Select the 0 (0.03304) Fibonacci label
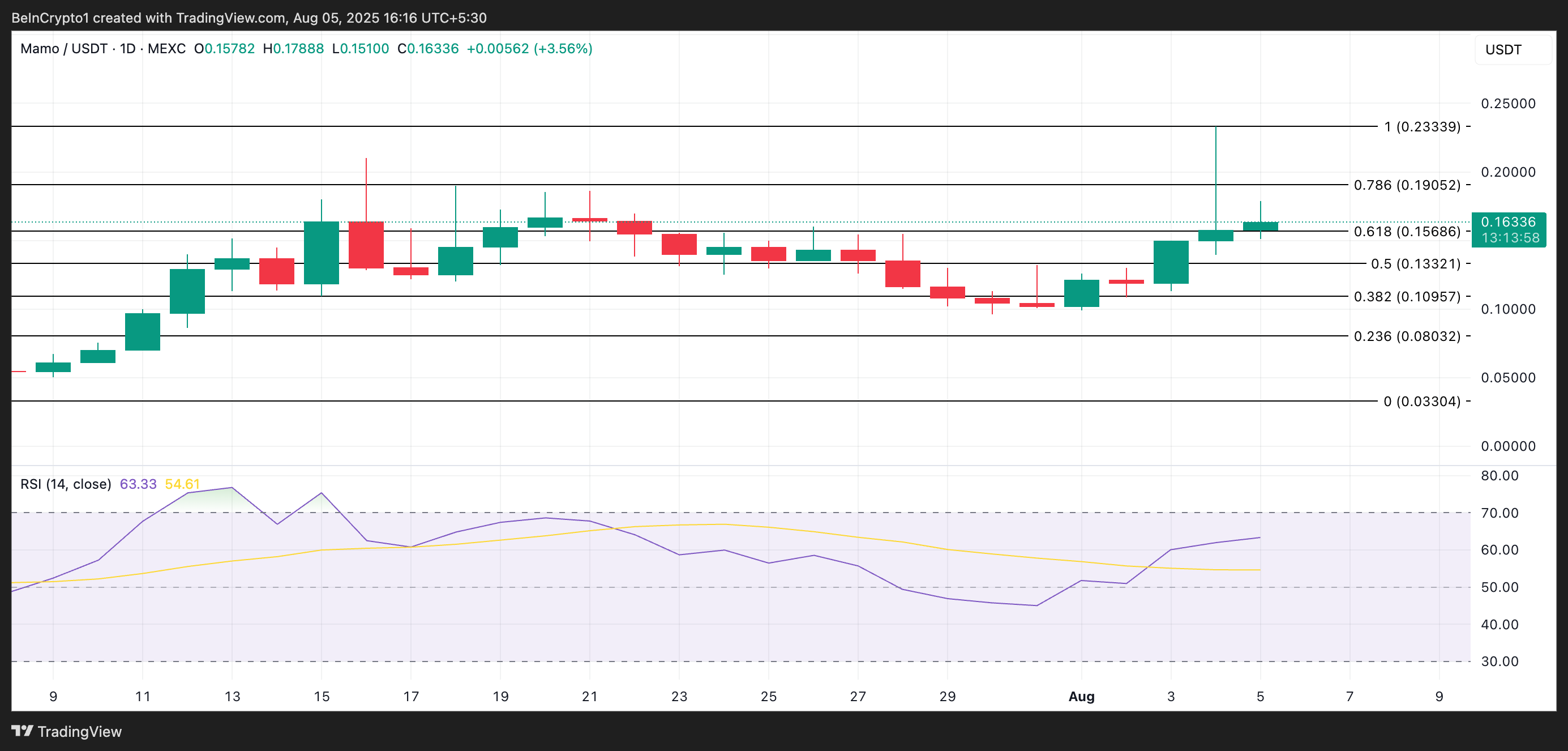 pyautogui.click(x=1421, y=402)
